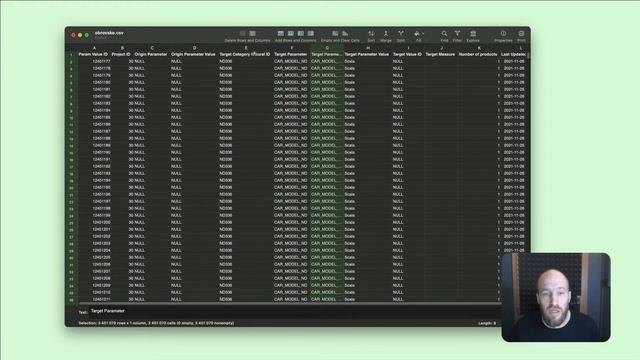Open the Fill dropdown arrow

coord(423,33)
